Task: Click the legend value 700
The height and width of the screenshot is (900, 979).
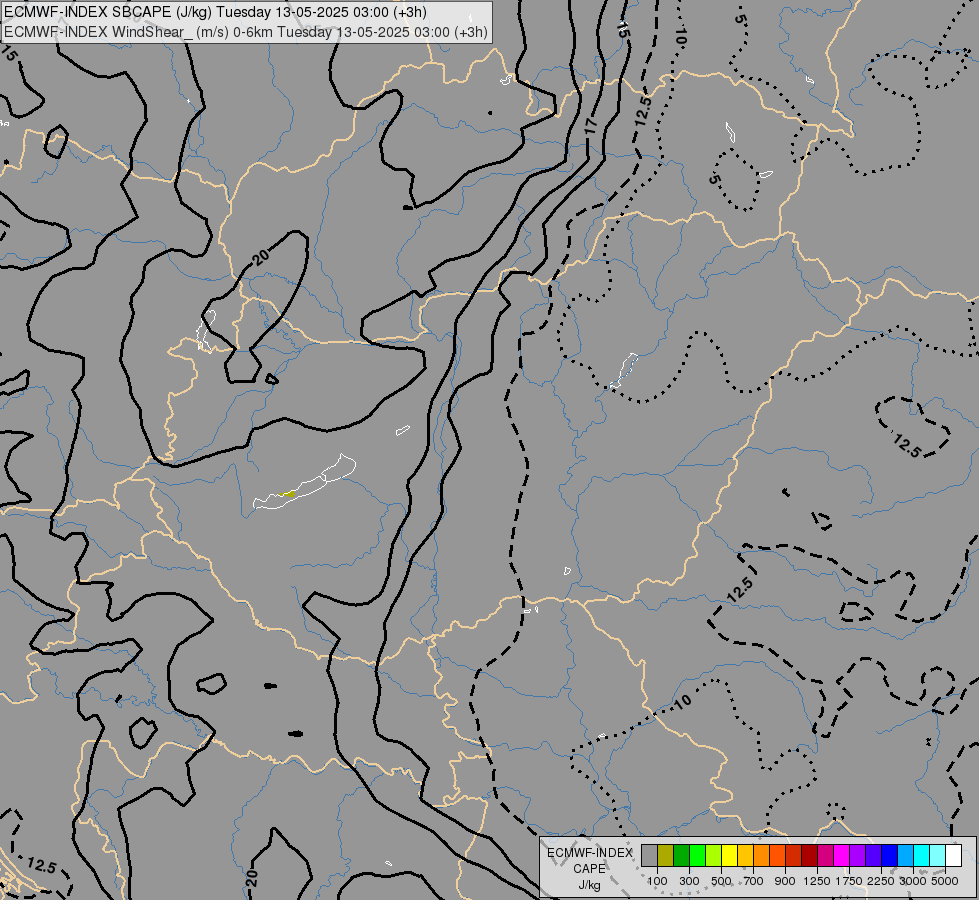Action: click(x=754, y=881)
